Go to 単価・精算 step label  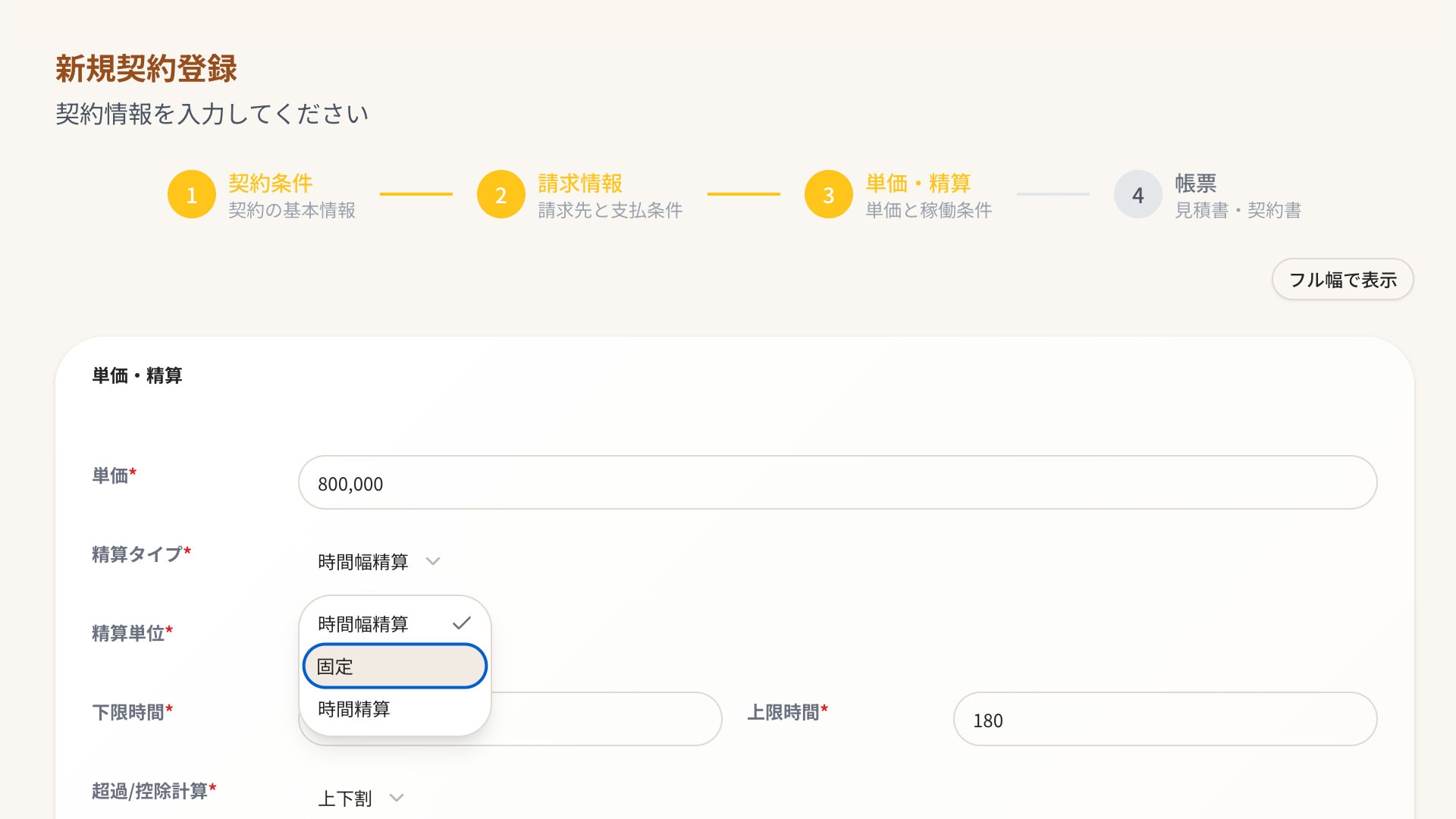pos(918,184)
